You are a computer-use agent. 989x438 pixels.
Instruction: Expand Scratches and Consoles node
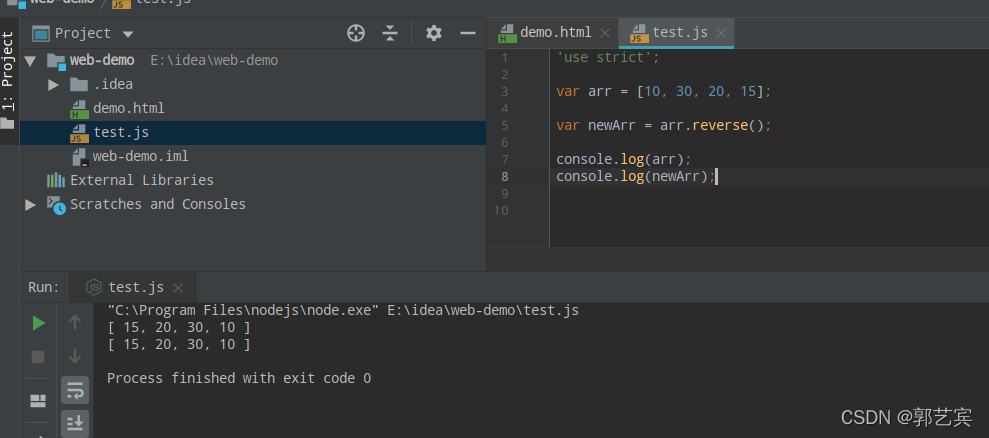click(30, 204)
